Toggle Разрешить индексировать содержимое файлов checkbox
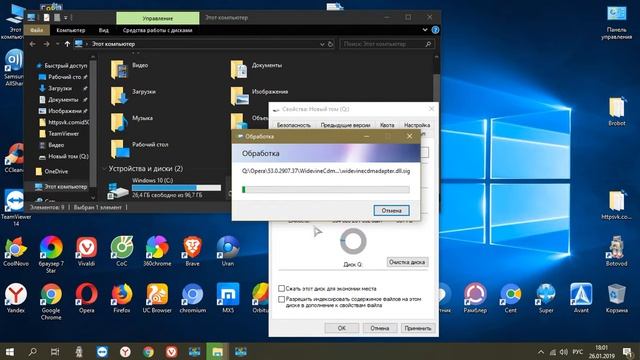This screenshot has width=640, height=360. (281, 299)
